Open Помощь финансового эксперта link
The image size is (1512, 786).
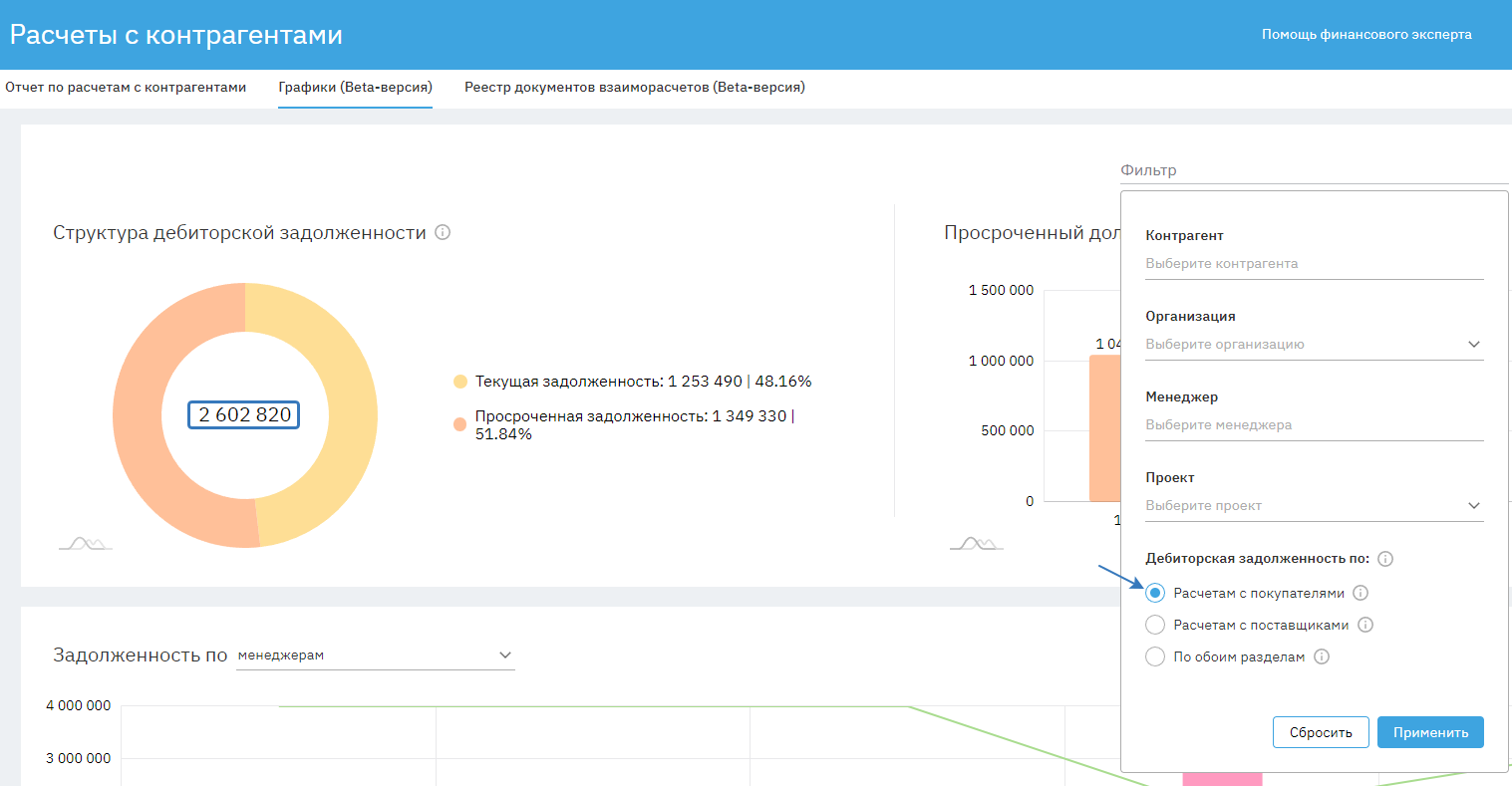[x=1366, y=35]
